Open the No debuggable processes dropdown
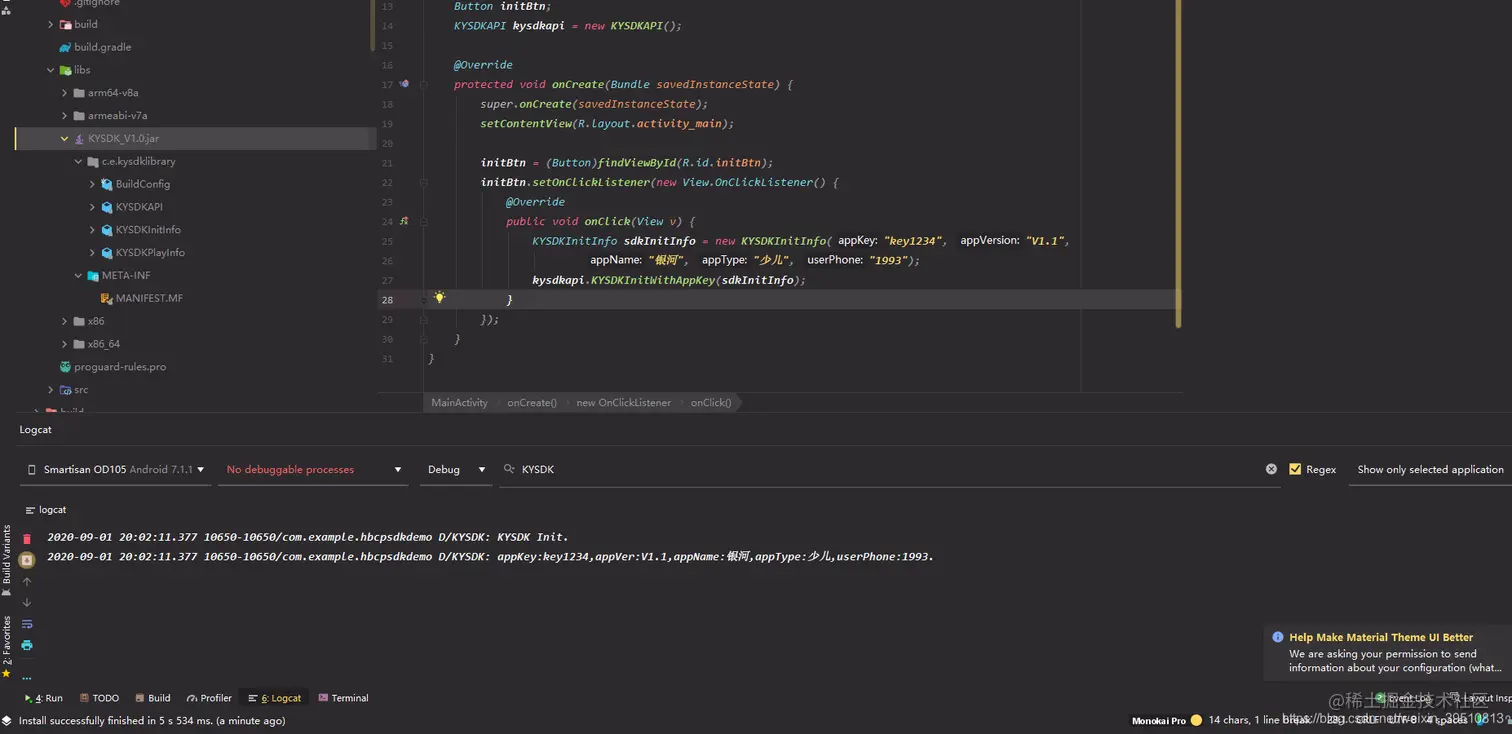 (313, 469)
